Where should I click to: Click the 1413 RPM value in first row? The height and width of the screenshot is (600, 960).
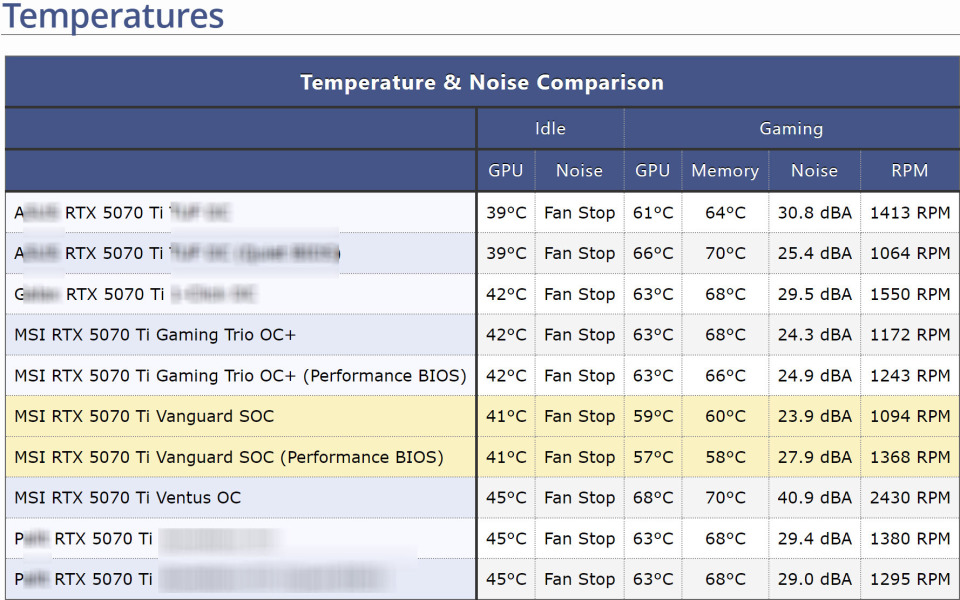pos(909,212)
